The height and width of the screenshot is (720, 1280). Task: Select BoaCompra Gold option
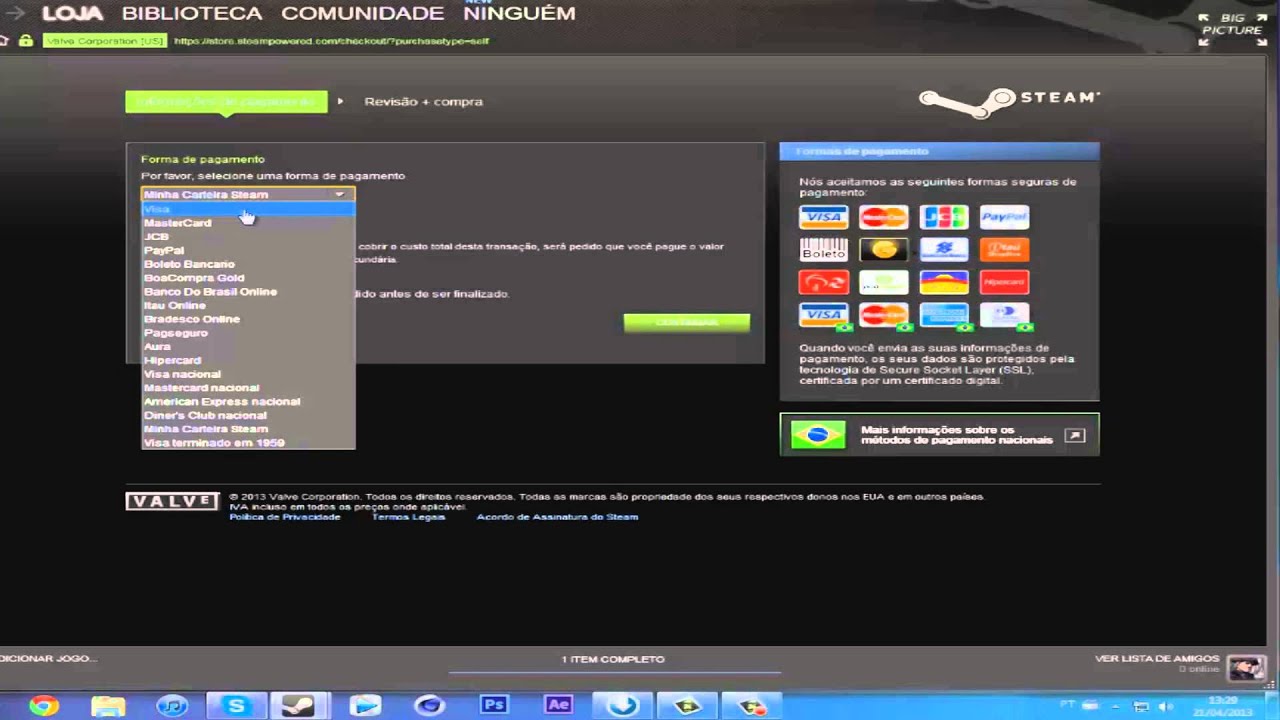click(x=248, y=278)
